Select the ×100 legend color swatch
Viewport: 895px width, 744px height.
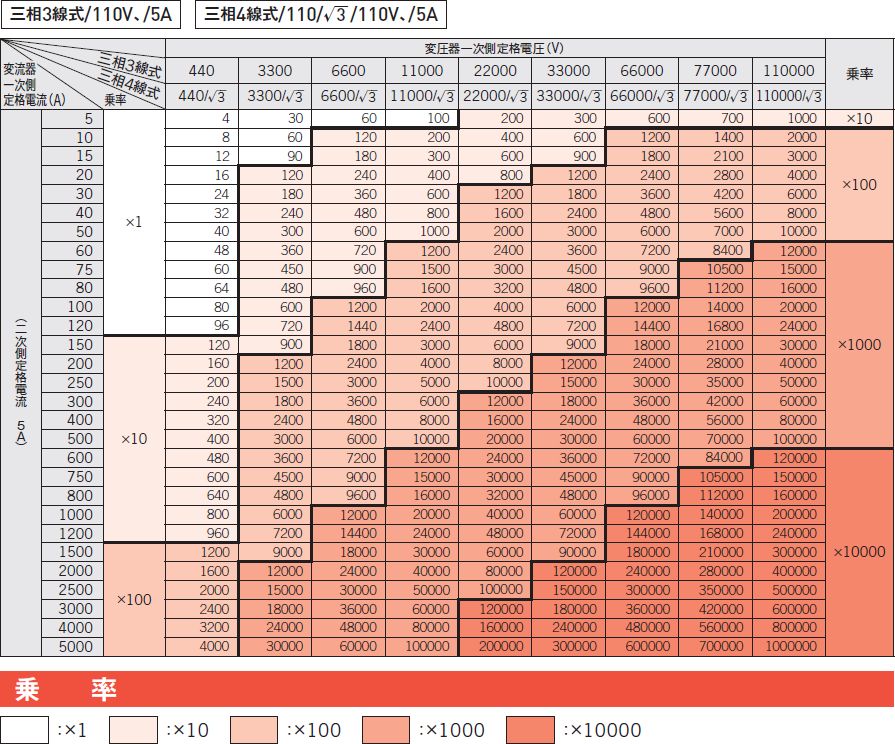click(257, 729)
